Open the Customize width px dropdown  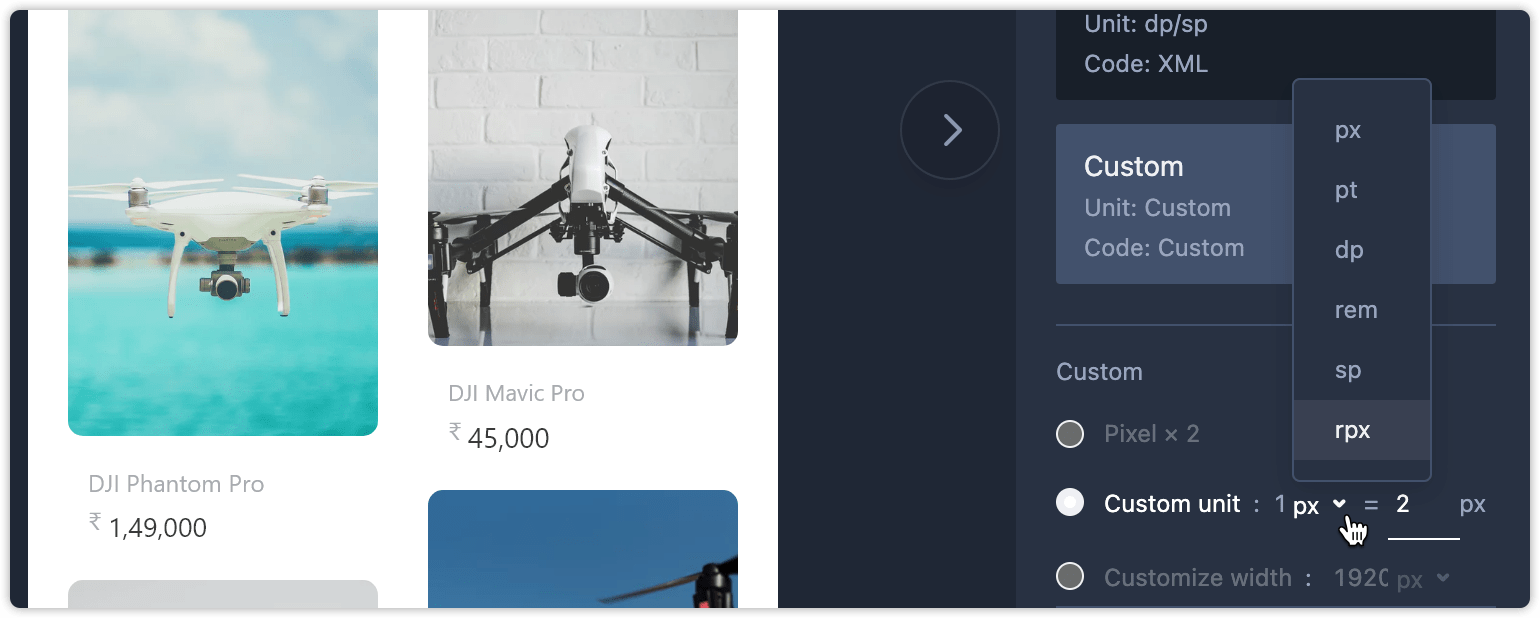click(x=1423, y=579)
